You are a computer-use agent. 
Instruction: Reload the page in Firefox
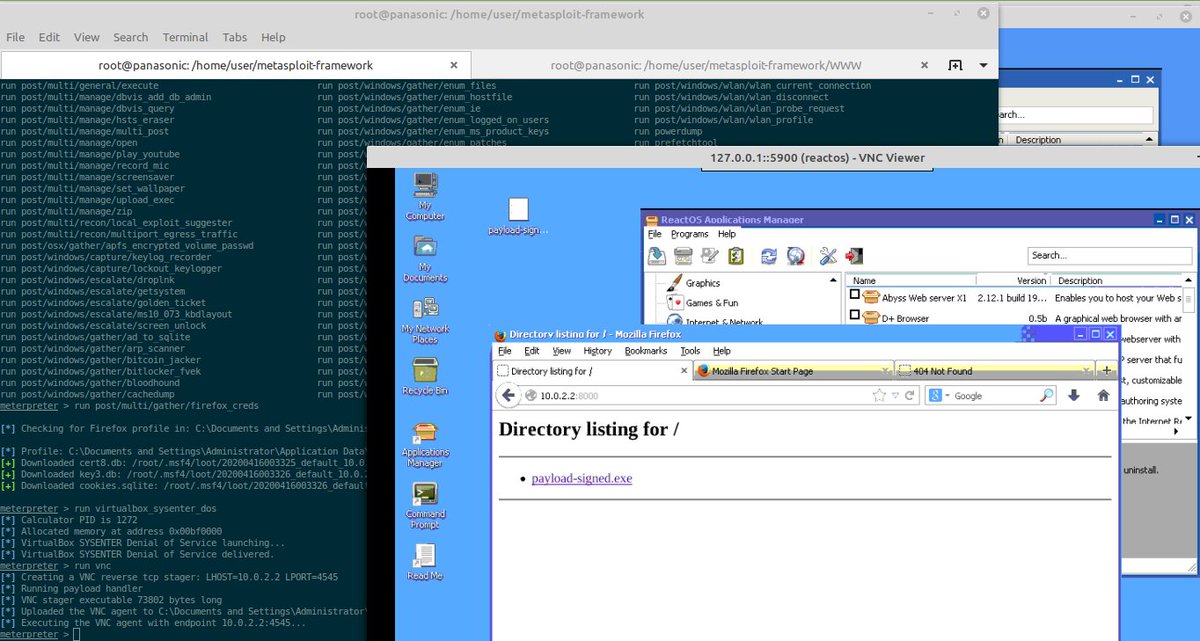tap(910, 396)
